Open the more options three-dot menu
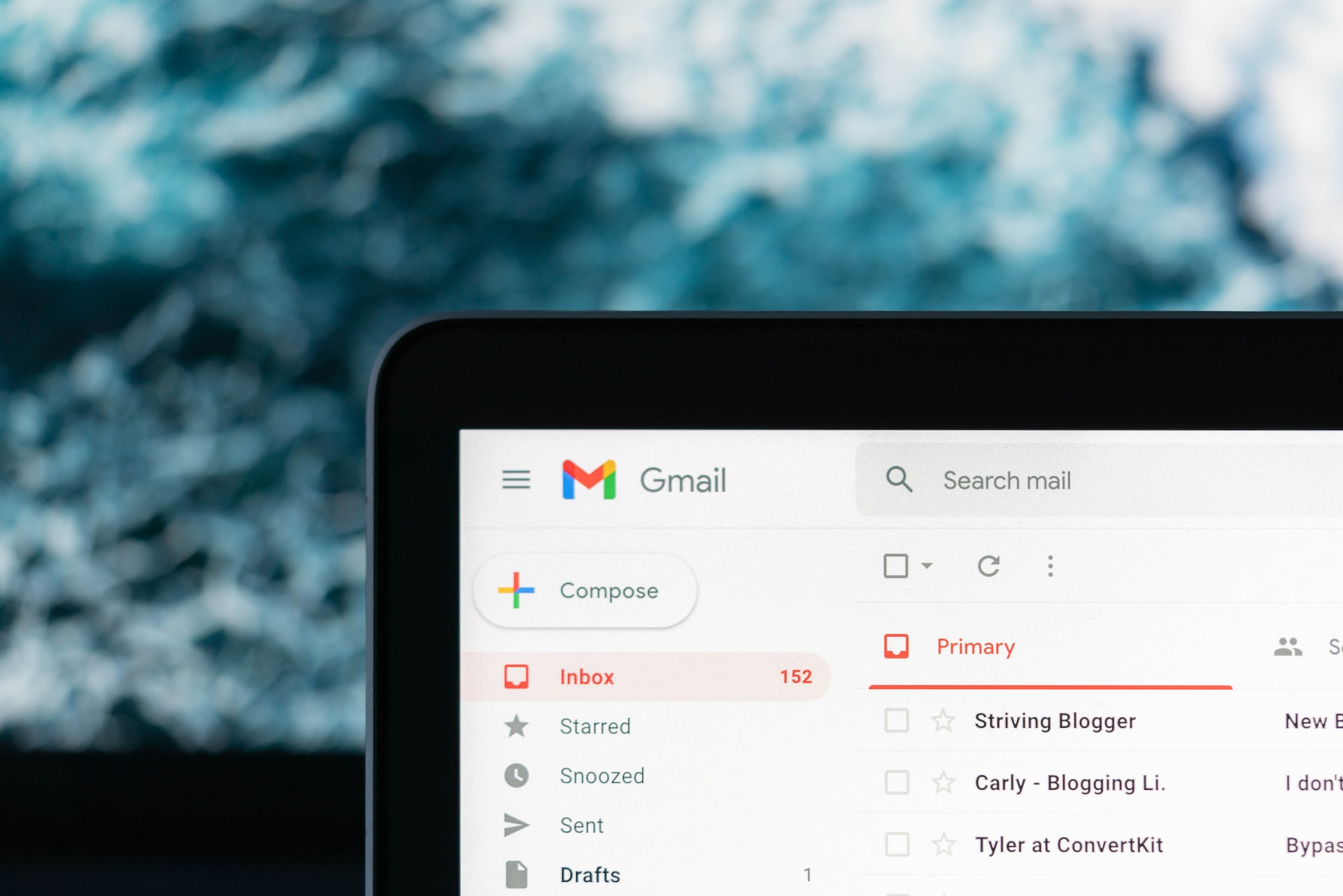The image size is (1343, 896). click(1050, 566)
